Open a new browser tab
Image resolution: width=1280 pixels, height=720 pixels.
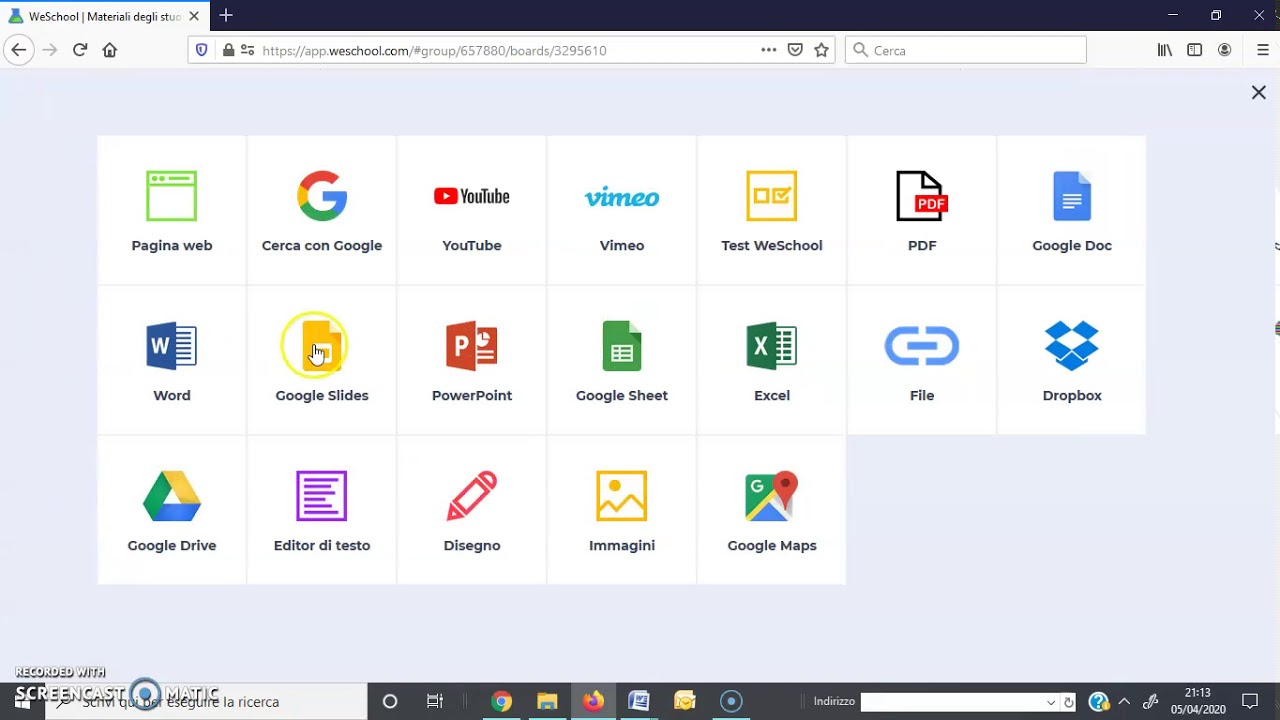pyautogui.click(x=226, y=16)
